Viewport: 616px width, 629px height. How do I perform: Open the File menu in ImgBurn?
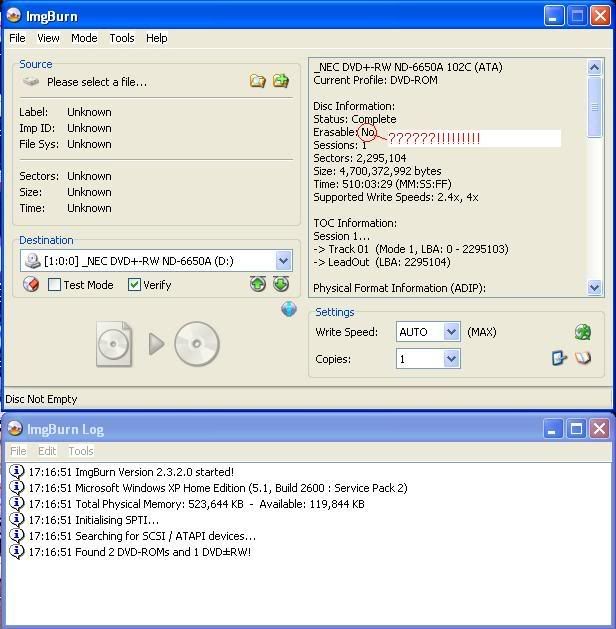click(17, 38)
